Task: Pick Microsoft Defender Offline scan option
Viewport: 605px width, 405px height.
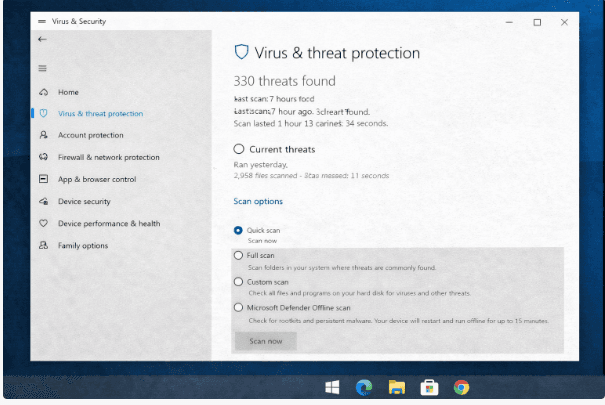Action: click(238, 308)
